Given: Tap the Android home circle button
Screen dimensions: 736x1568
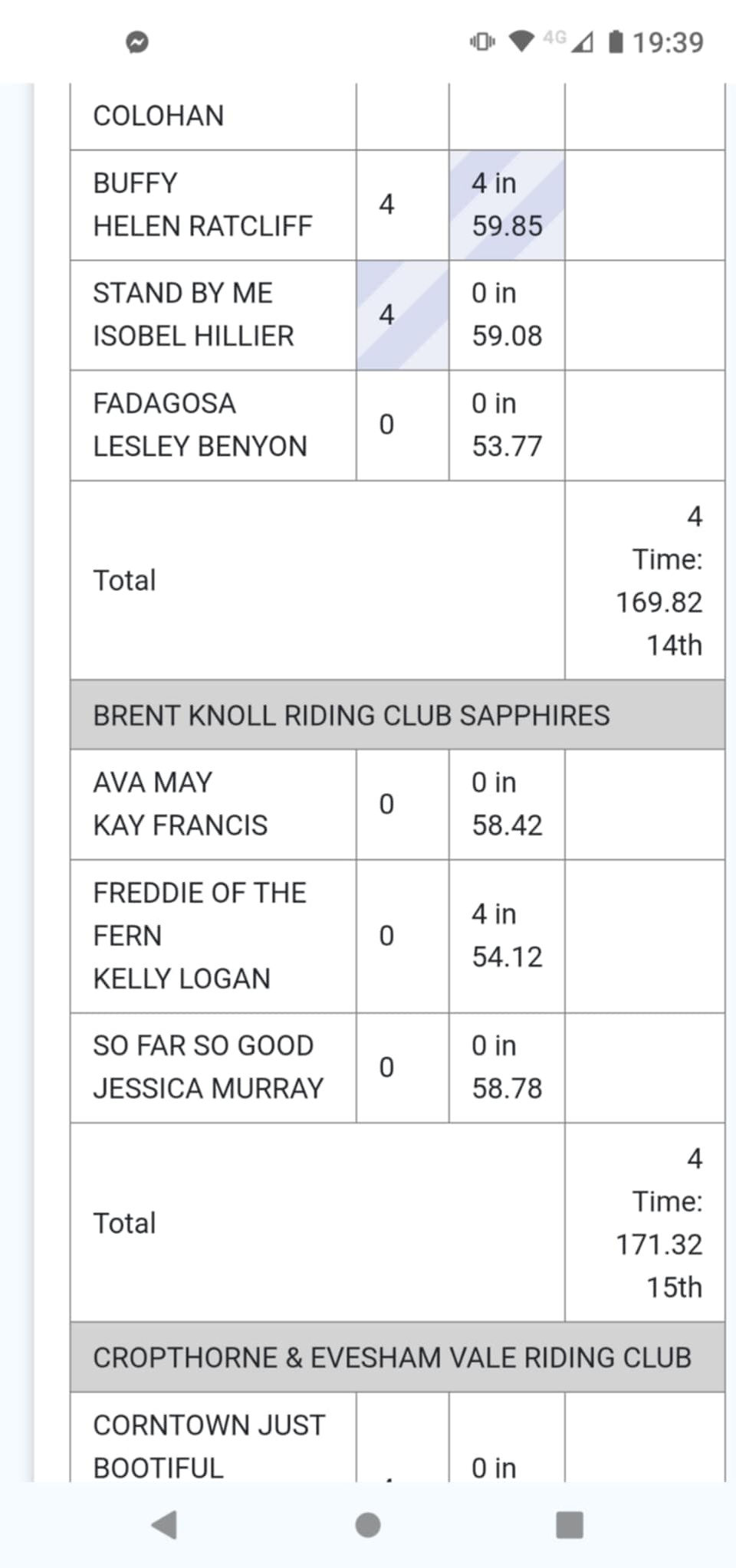Looking at the screenshot, I should 368,1524.
